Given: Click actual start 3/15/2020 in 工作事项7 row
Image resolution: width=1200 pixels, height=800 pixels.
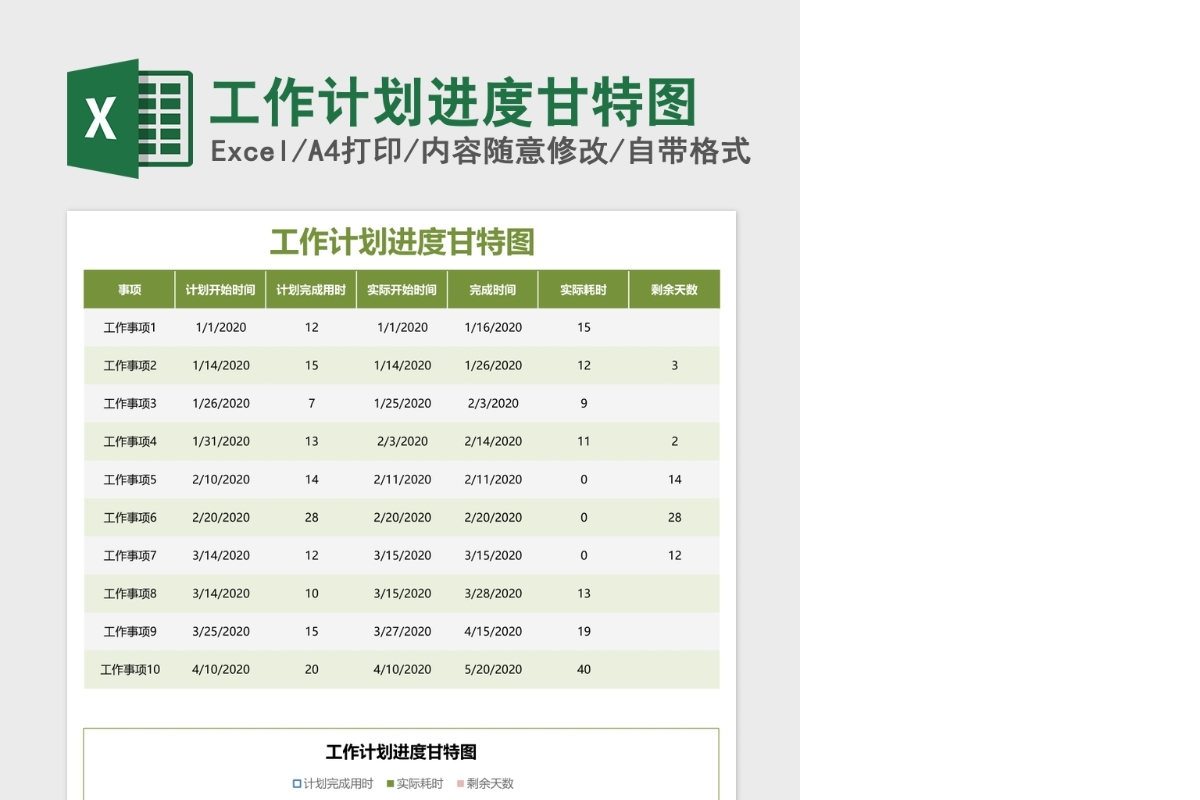Looking at the screenshot, I should (402, 555).
